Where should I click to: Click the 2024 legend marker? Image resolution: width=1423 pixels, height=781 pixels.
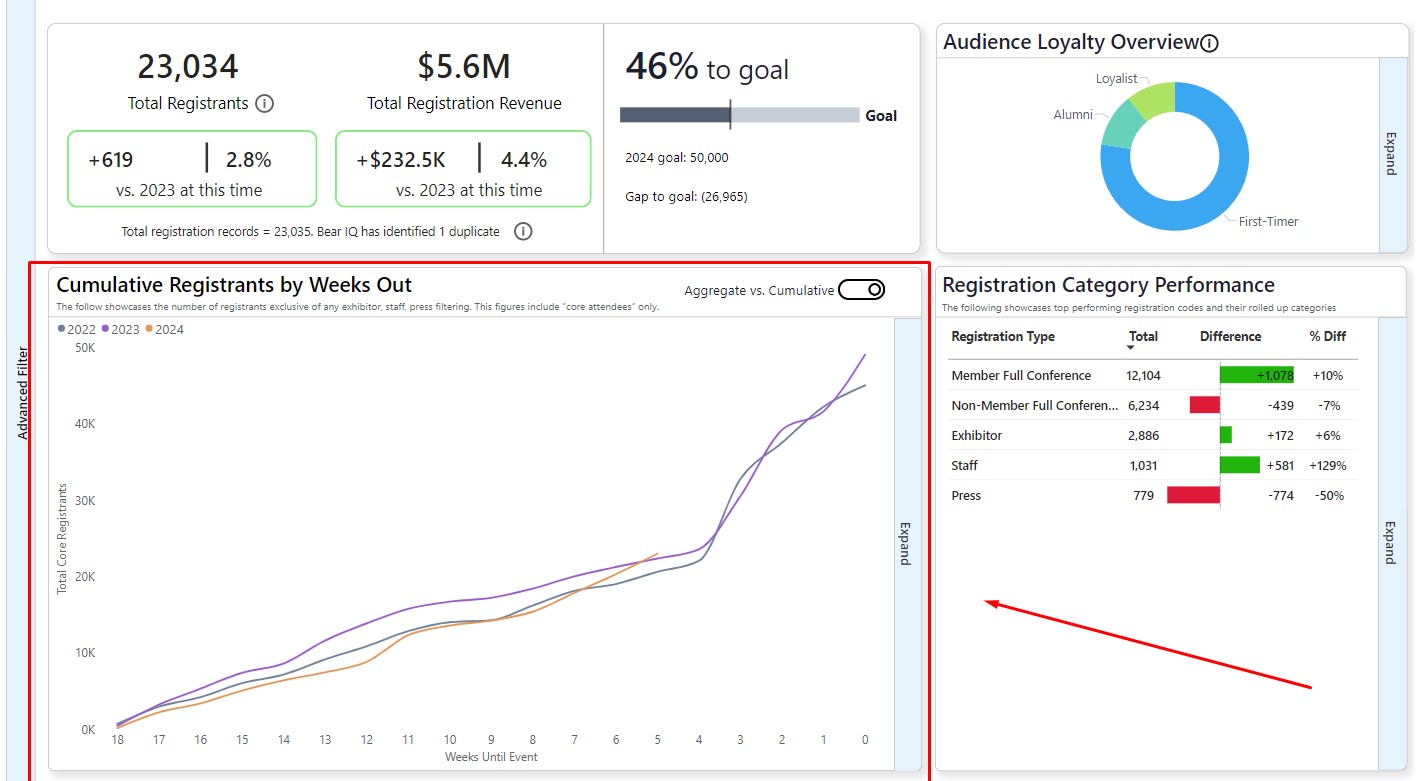[150, 329]
